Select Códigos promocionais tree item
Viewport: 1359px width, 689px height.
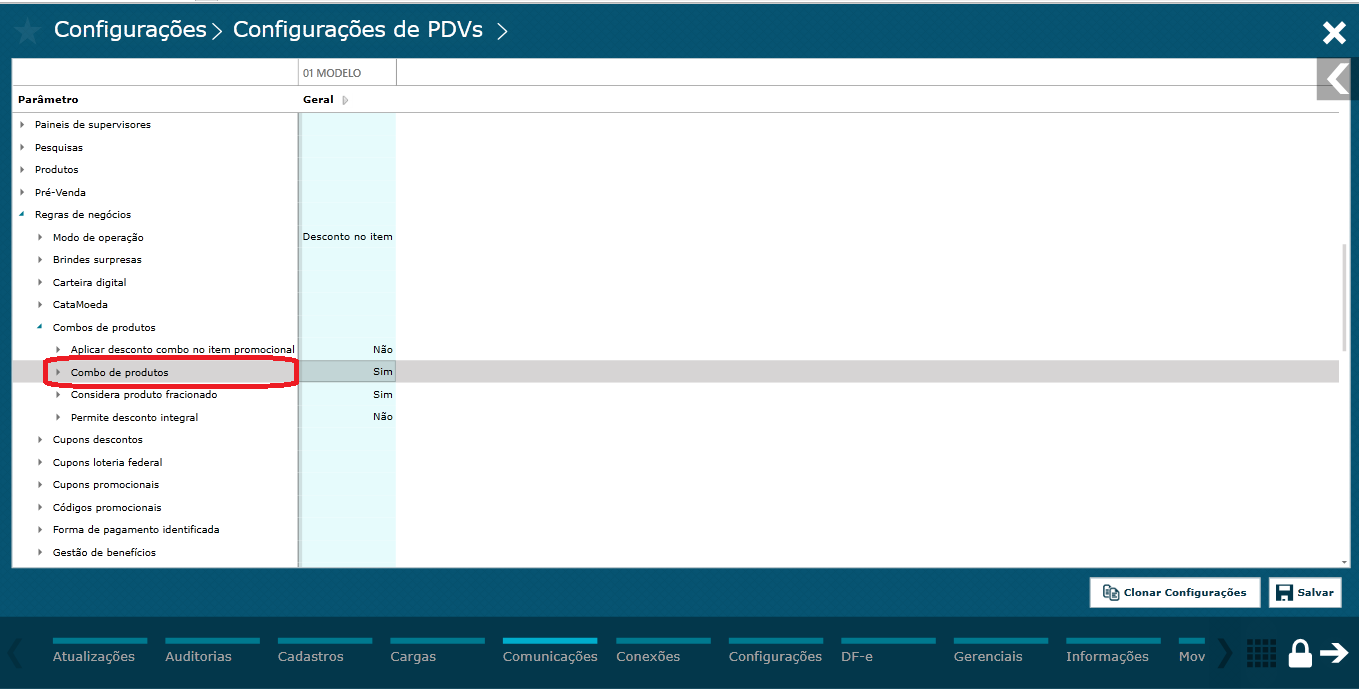[x=107, y=507]
